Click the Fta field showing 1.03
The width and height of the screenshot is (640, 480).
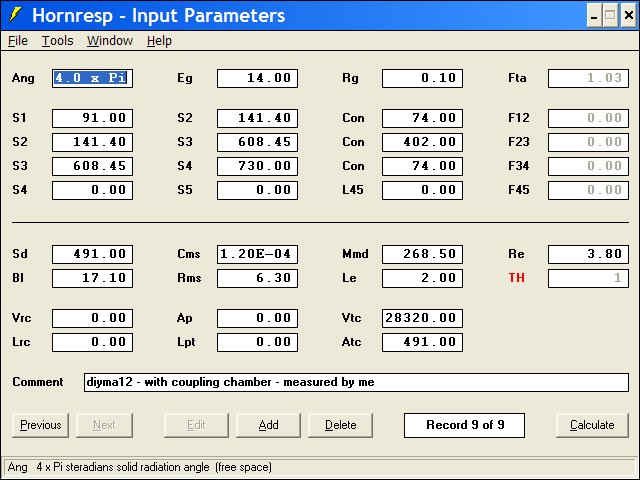coord(588,78)
